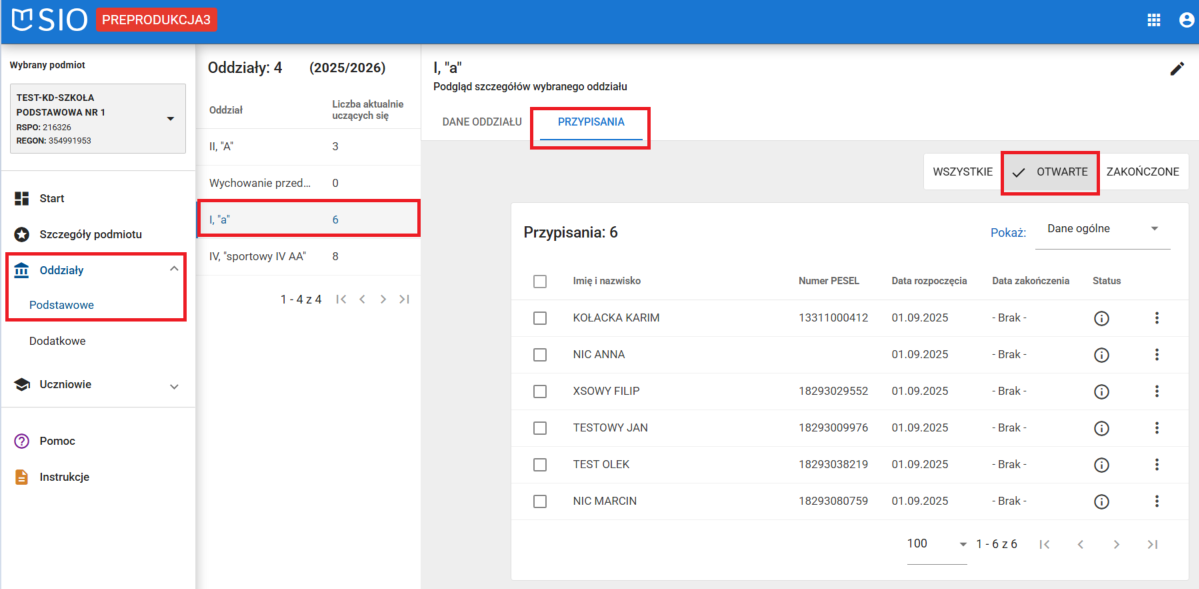The image size is (1199, 589).
Task: Expand the Uczniowie sidebar section
Action: (174, 385)
